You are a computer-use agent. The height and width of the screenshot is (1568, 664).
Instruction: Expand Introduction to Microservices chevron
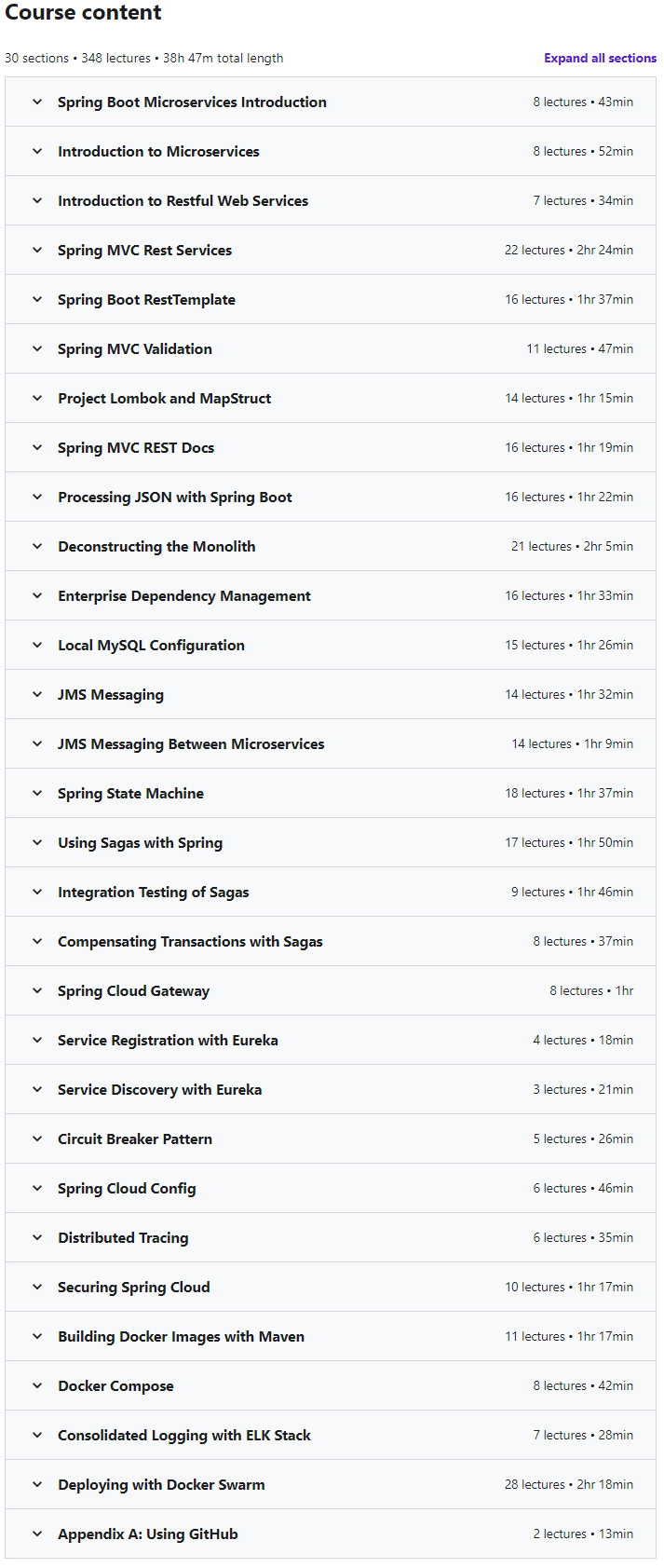pos(37,151)
